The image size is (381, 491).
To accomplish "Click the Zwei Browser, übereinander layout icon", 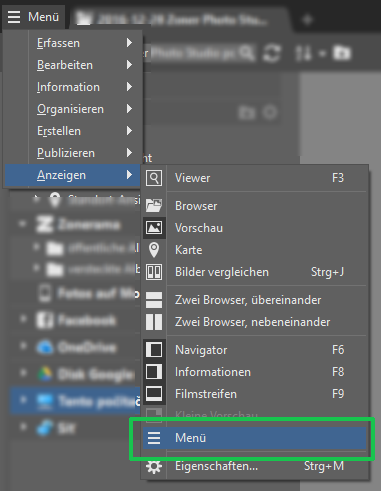I will click(154, 300).
